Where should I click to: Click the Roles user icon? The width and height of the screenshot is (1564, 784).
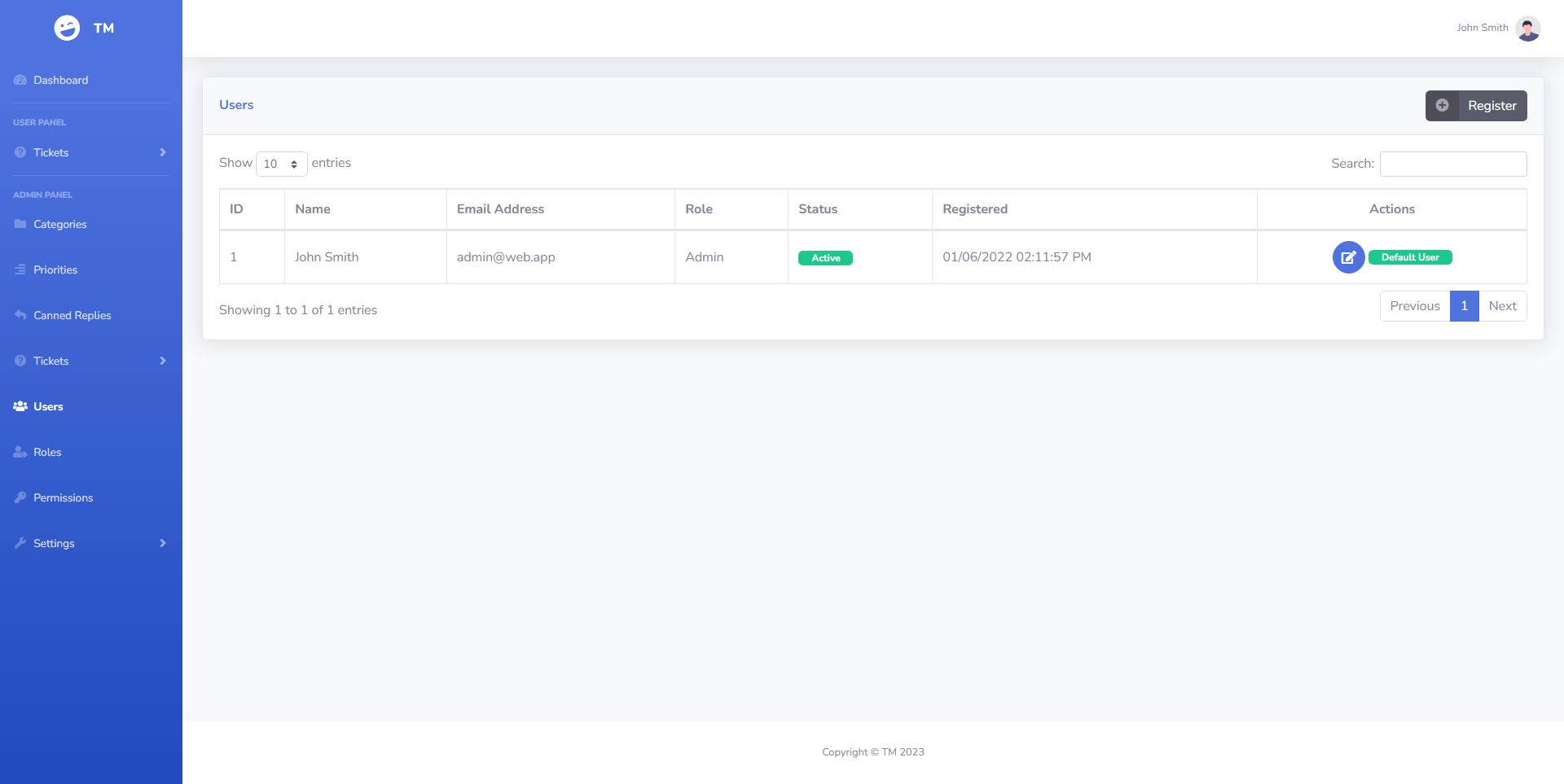coord(20,452)
